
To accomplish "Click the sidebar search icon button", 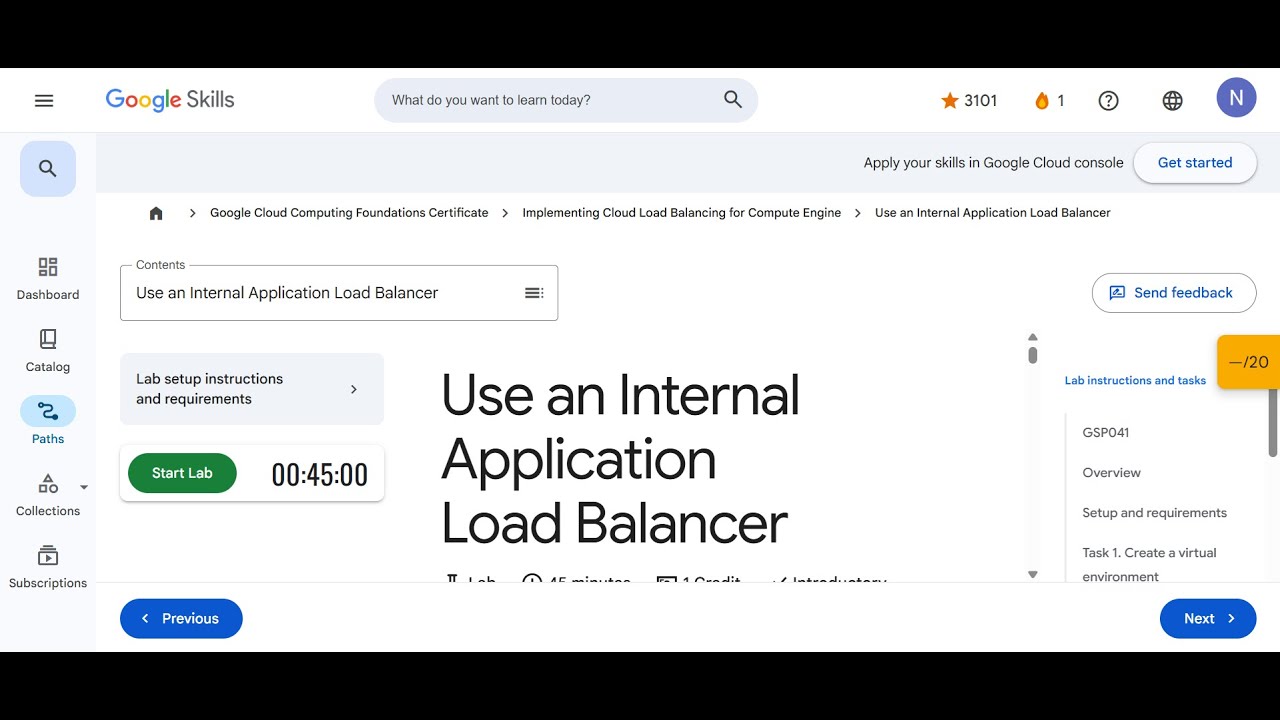I will pos(48,168).
